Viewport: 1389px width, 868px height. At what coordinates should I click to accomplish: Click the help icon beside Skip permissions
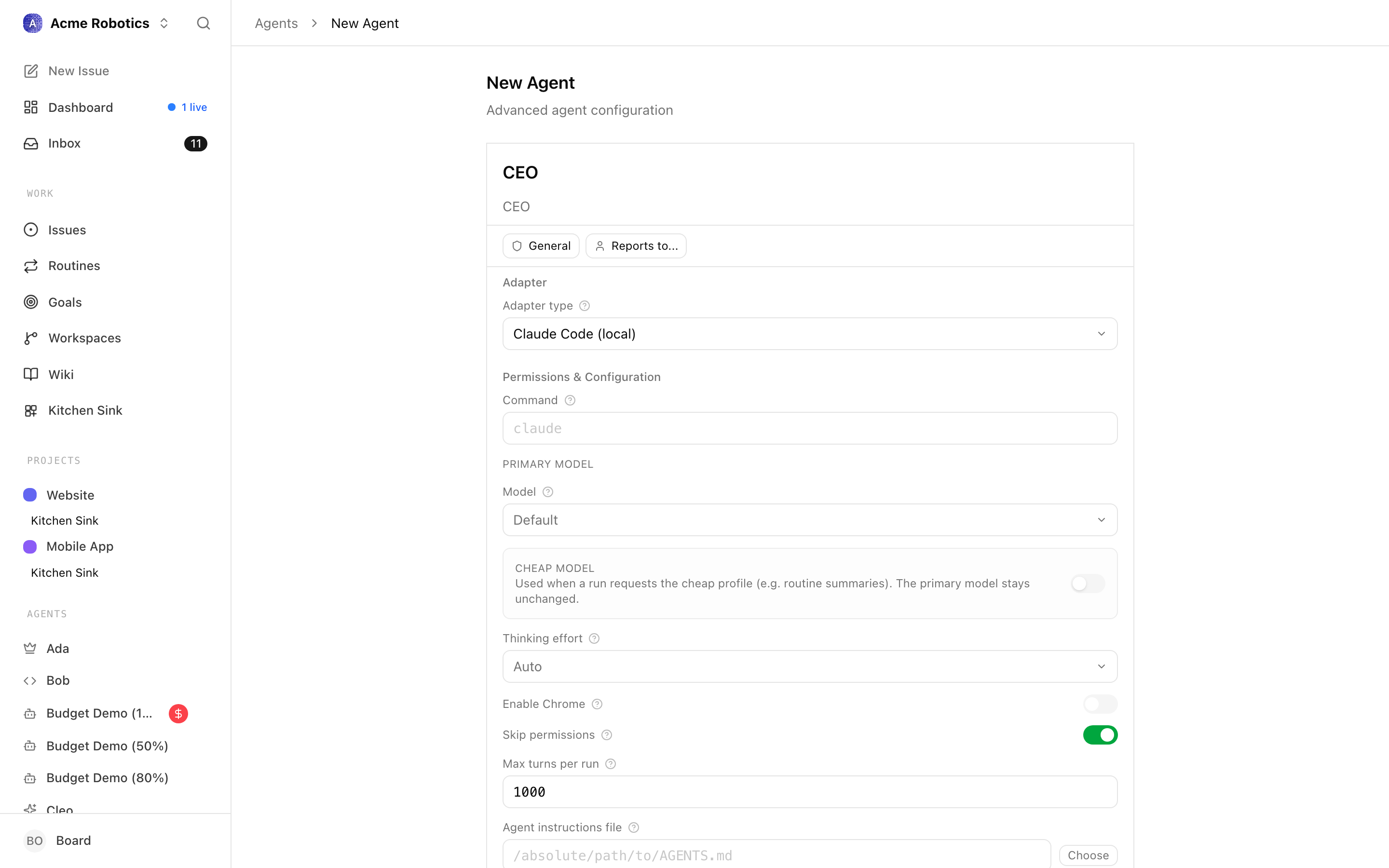pos(607,735)
